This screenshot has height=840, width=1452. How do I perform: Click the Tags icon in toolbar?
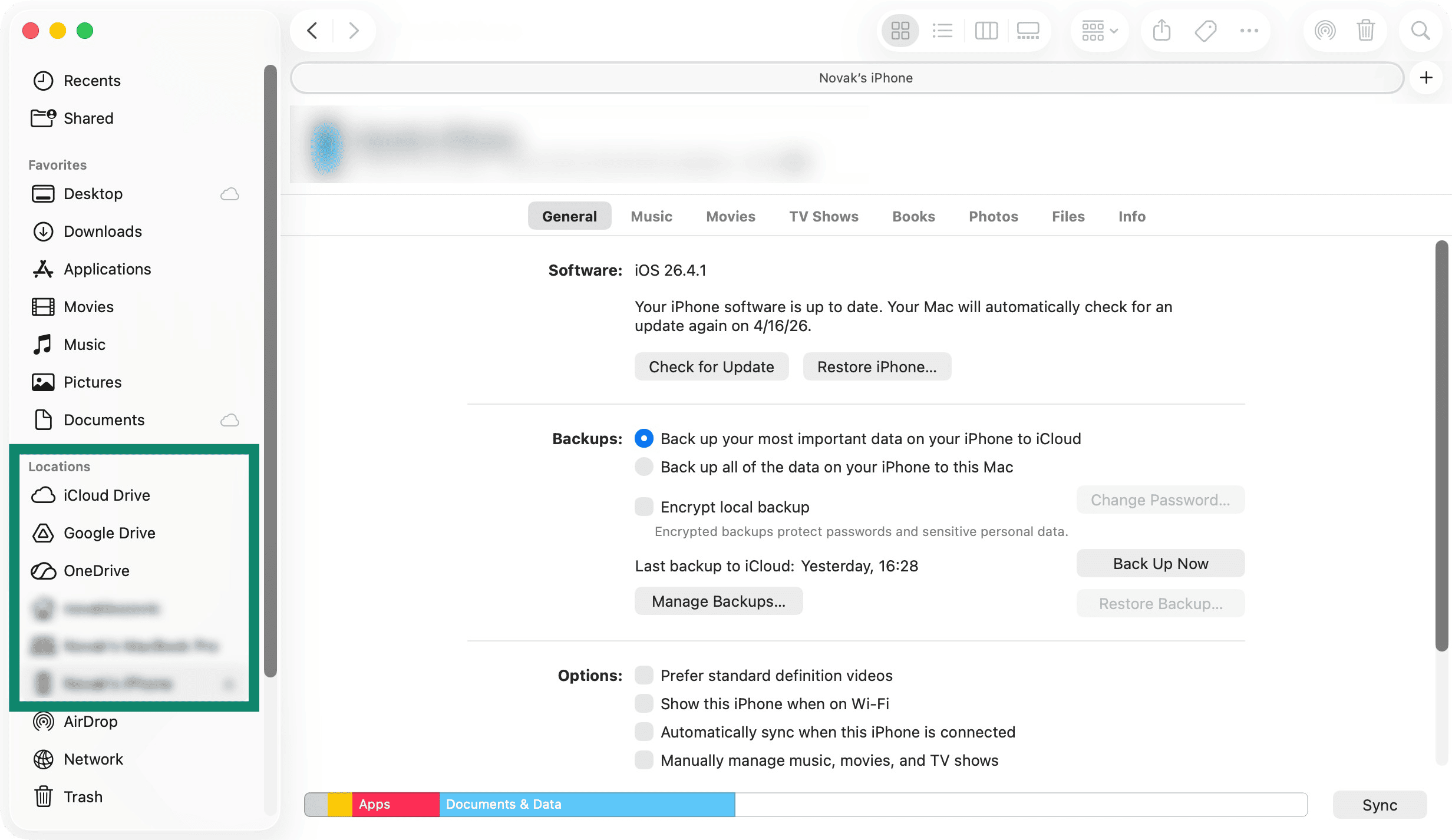(1205, 31)
